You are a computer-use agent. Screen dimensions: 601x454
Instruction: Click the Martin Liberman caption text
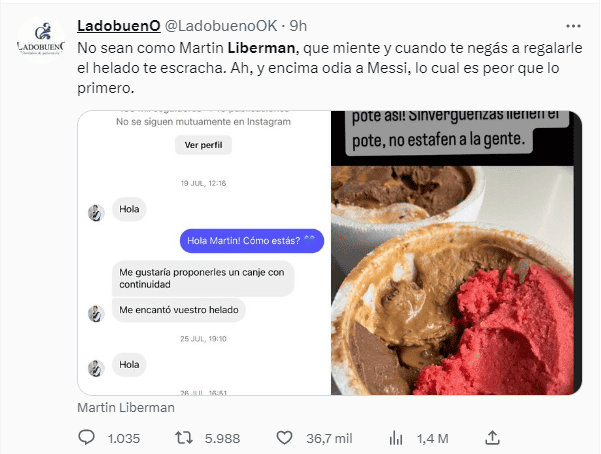coord(126,407)
